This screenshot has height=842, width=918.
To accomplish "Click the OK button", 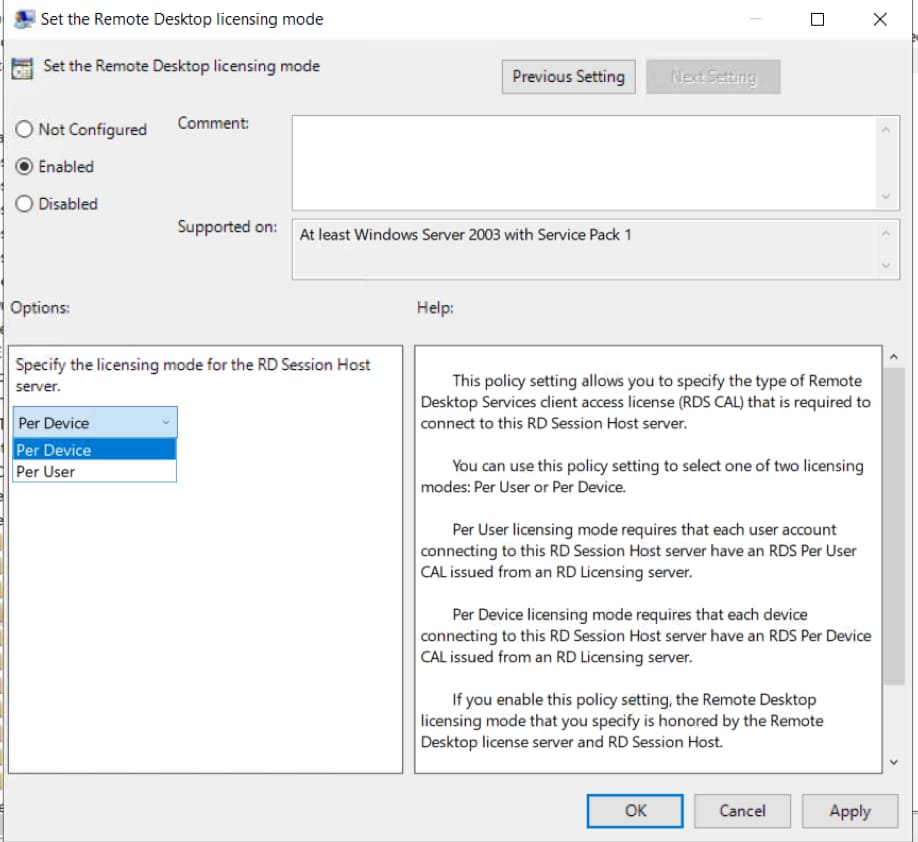I will 635,811.
